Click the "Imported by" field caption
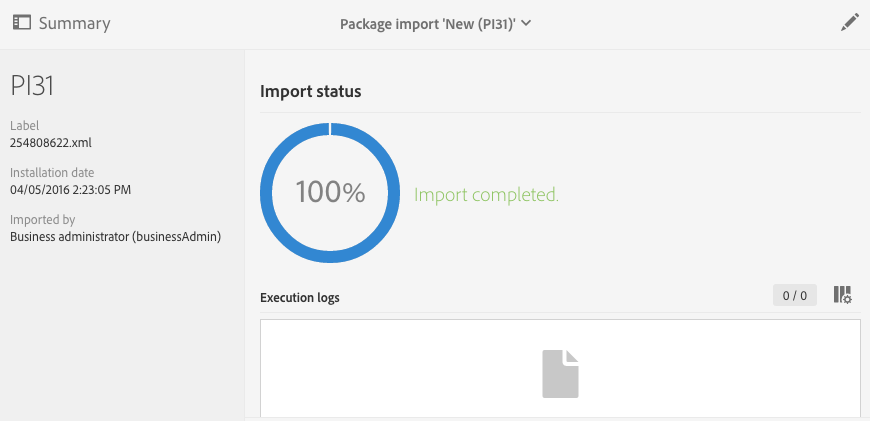Image resolution: width=870 pixels, height=421 pixels. pyautogui.click(x=42, y=220)
